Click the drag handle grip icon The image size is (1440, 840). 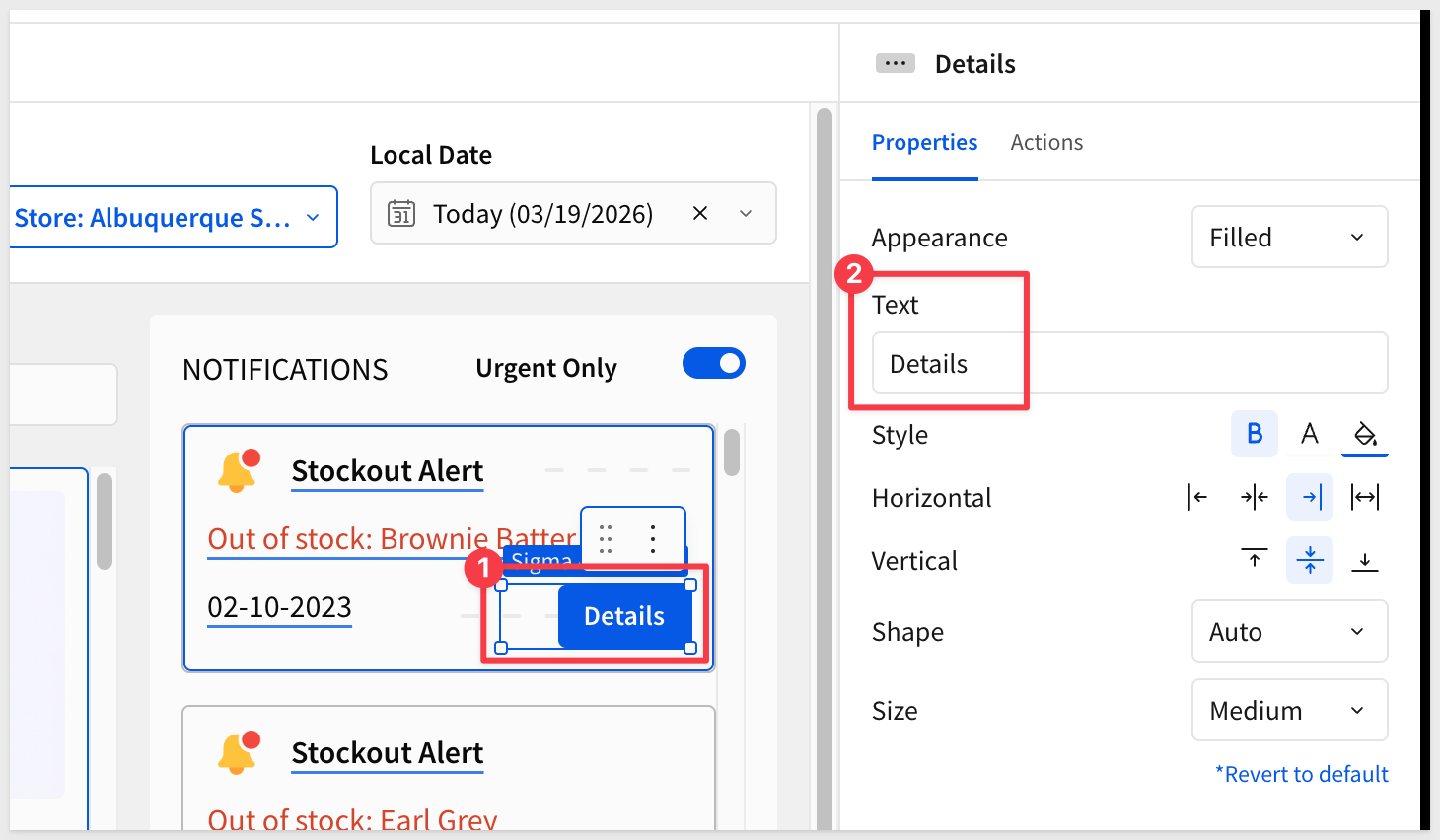tap(606, 538)
